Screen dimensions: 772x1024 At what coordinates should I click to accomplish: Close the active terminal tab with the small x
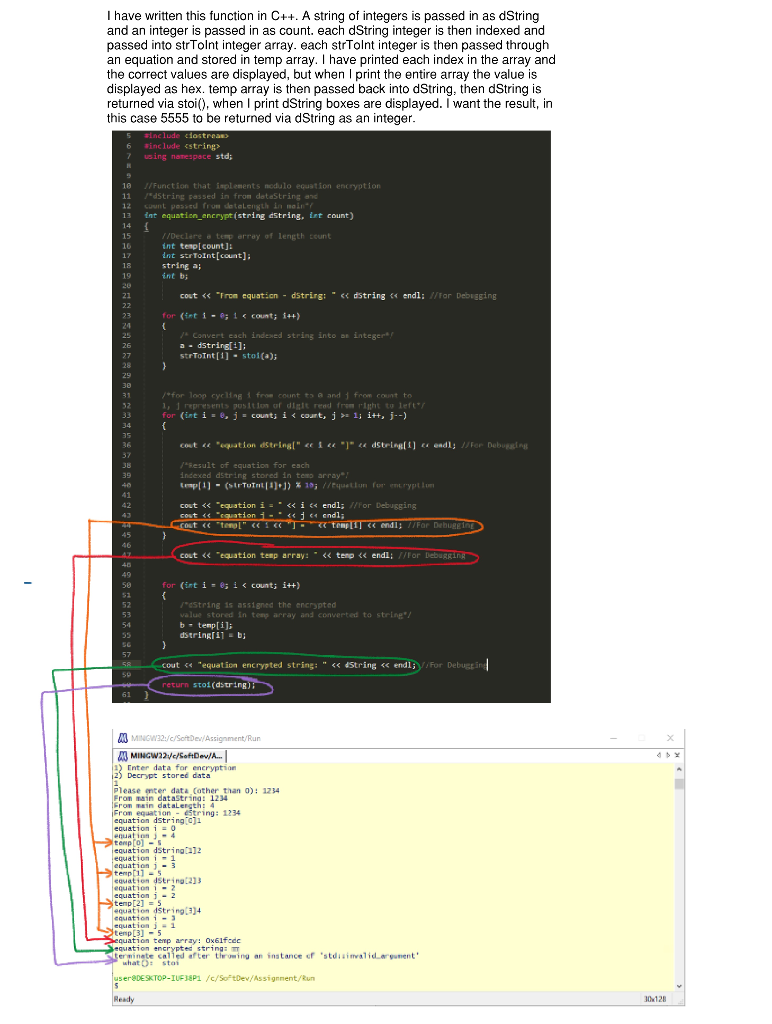pos(677,756)
